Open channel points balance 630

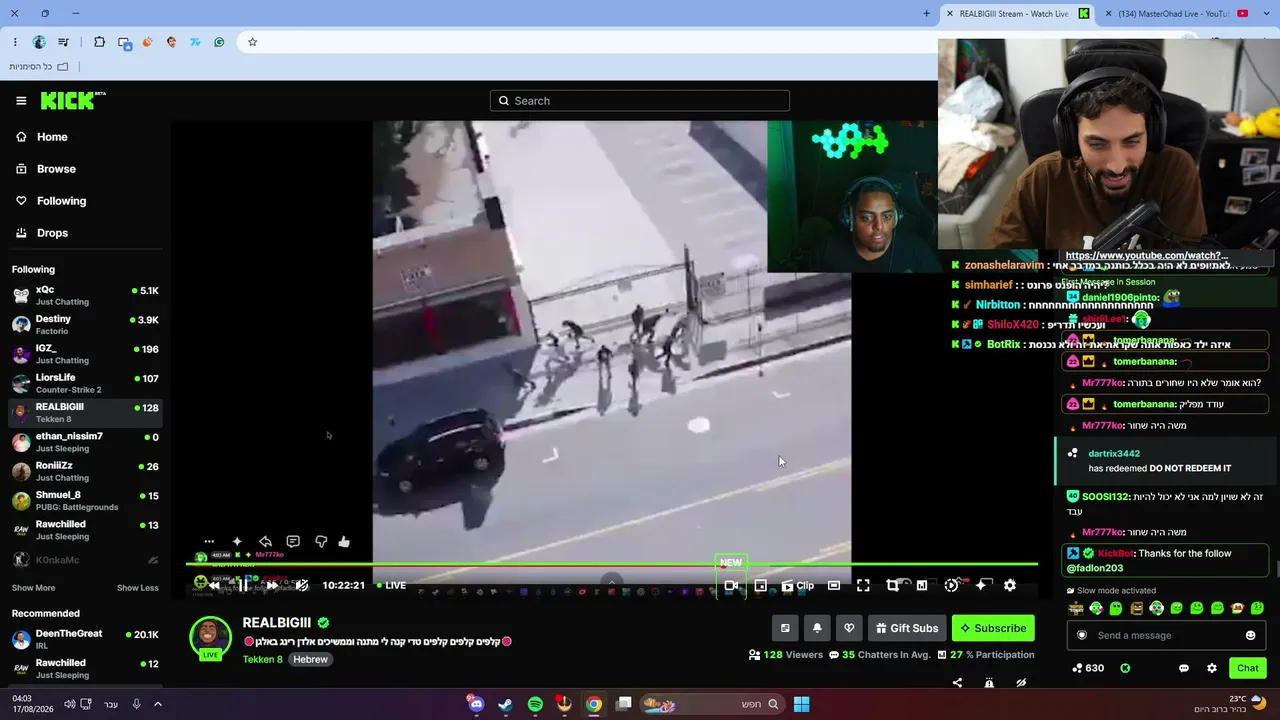[x=1087, y=668]
